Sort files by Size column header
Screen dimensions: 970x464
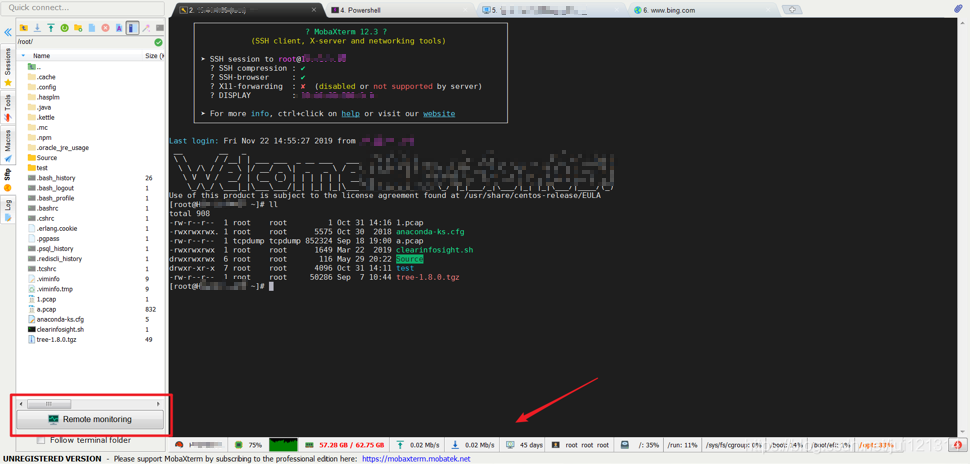(154, 56)
